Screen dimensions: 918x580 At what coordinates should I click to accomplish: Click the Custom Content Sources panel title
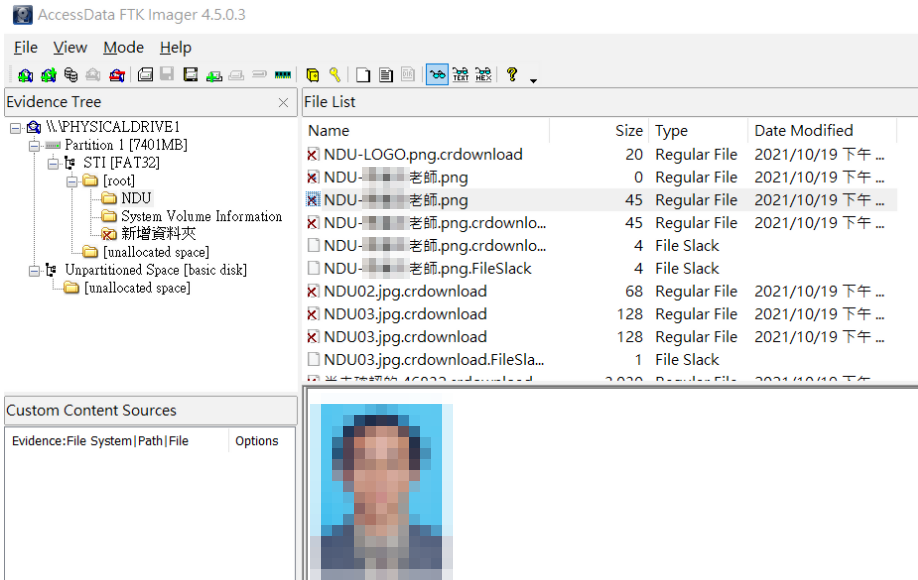pyautogui.click(x=91, y=411)
